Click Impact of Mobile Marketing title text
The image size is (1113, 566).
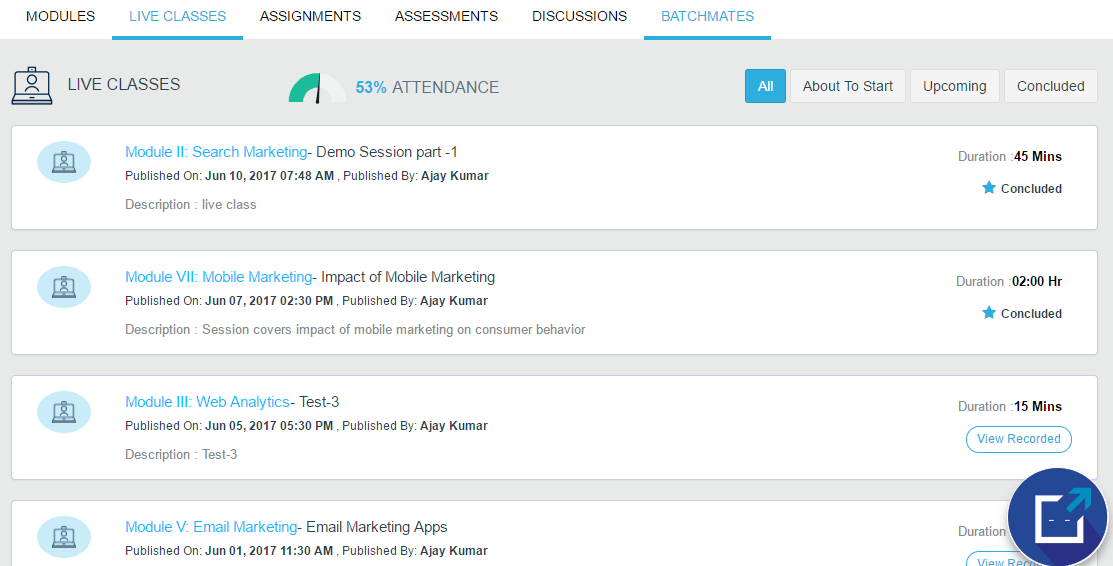pos(408,277)
